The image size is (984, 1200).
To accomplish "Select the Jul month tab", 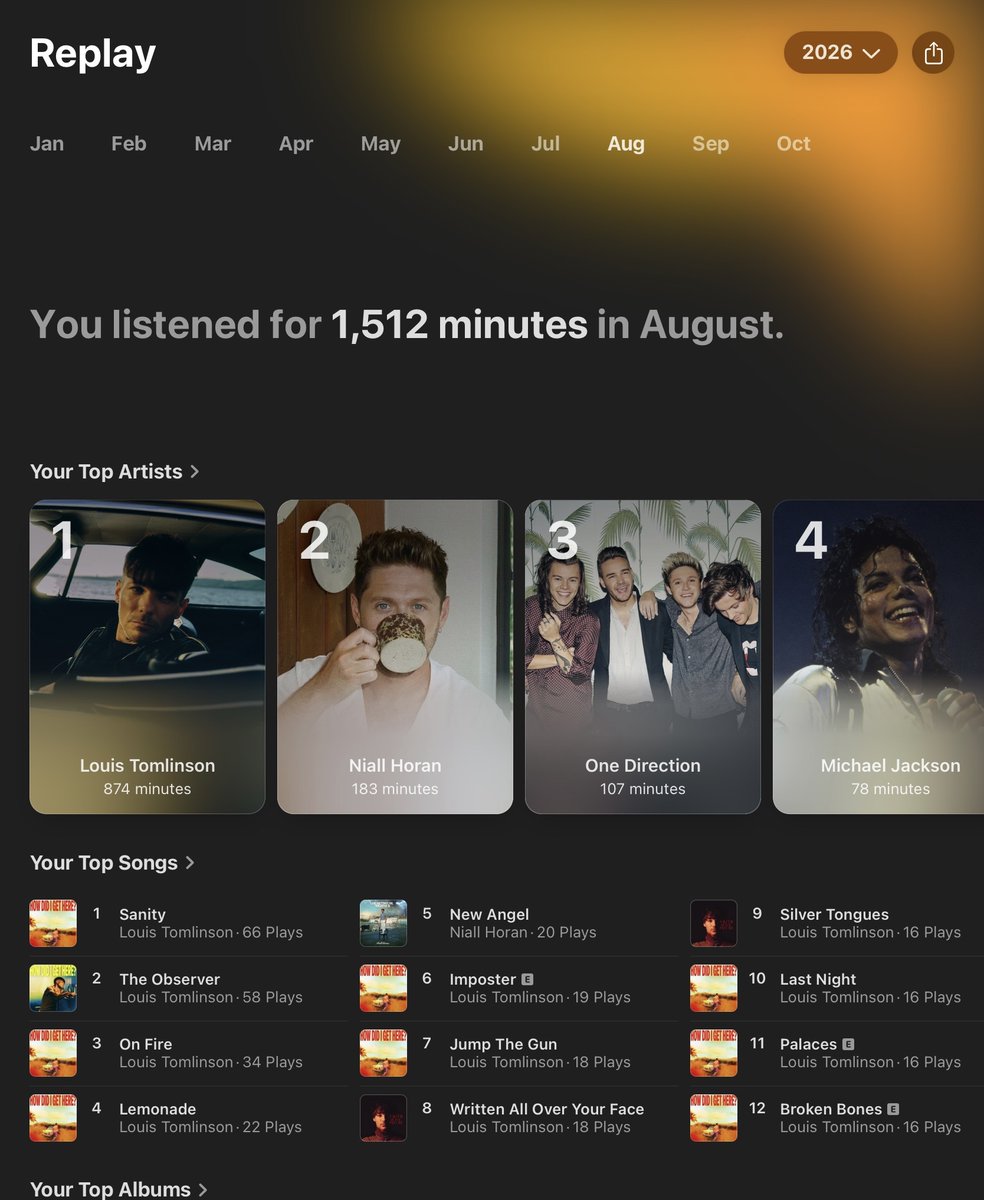I will (545, 143).
